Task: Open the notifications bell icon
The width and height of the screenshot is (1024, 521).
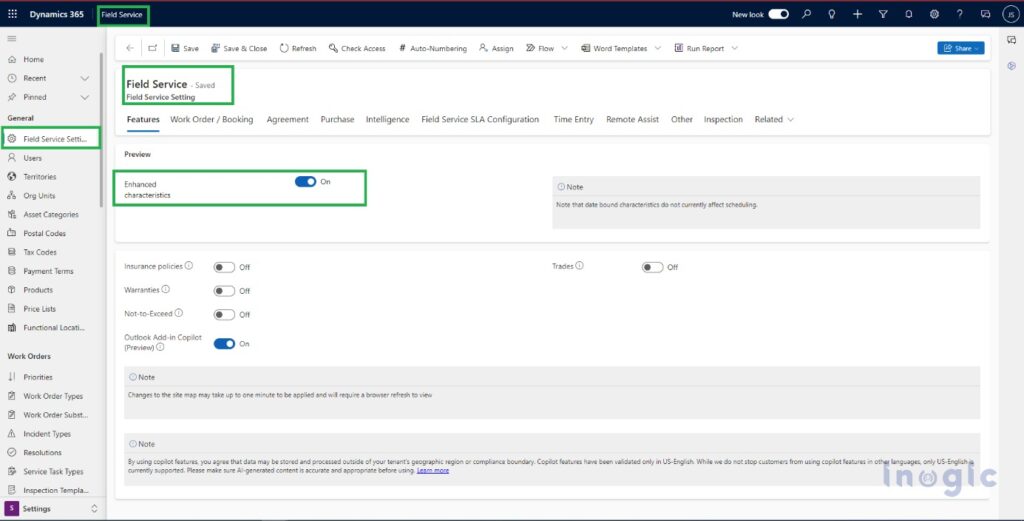Action: pos(908,14)
